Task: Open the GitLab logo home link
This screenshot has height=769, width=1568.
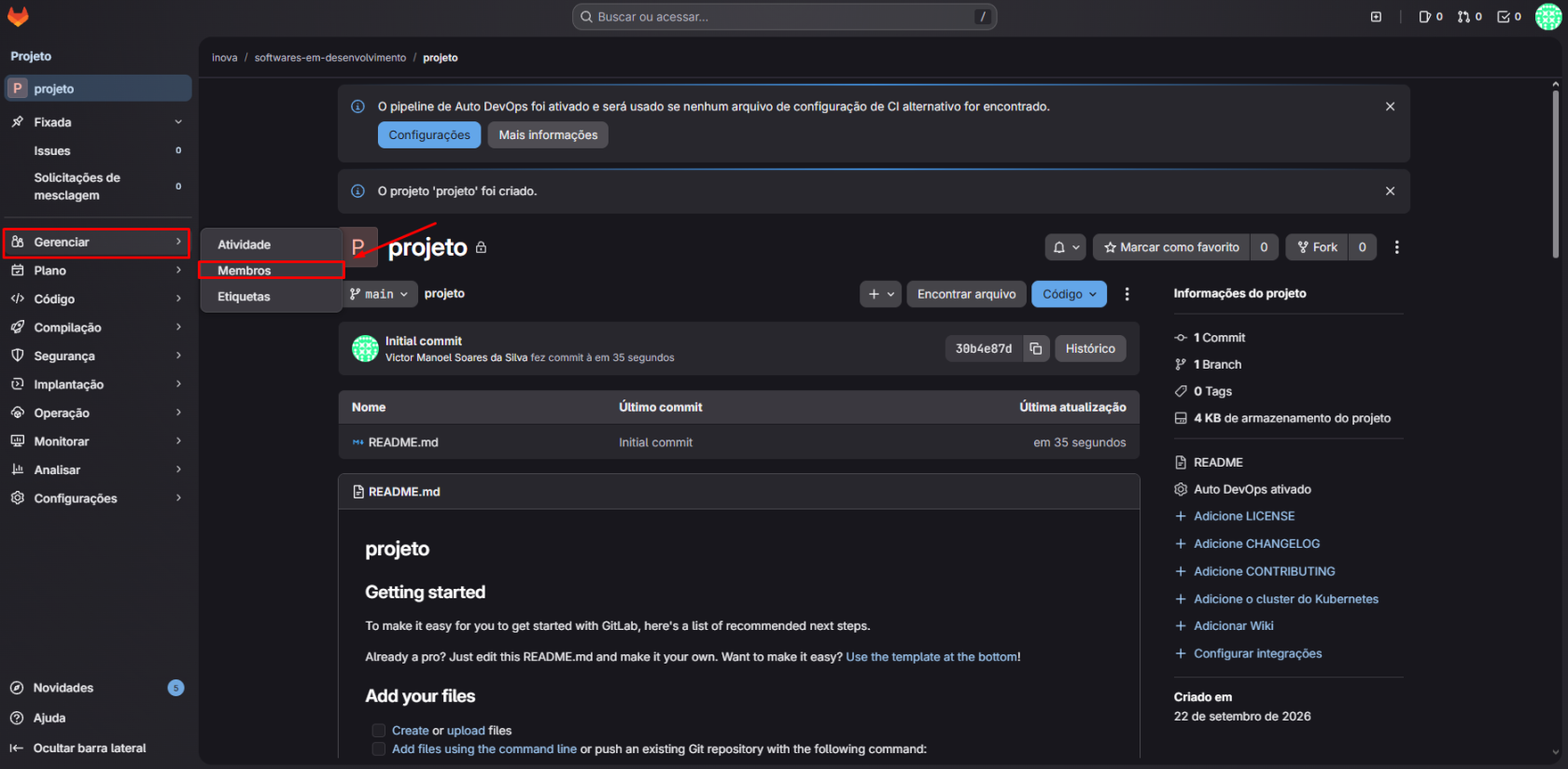Action: [x=18, y=16]
